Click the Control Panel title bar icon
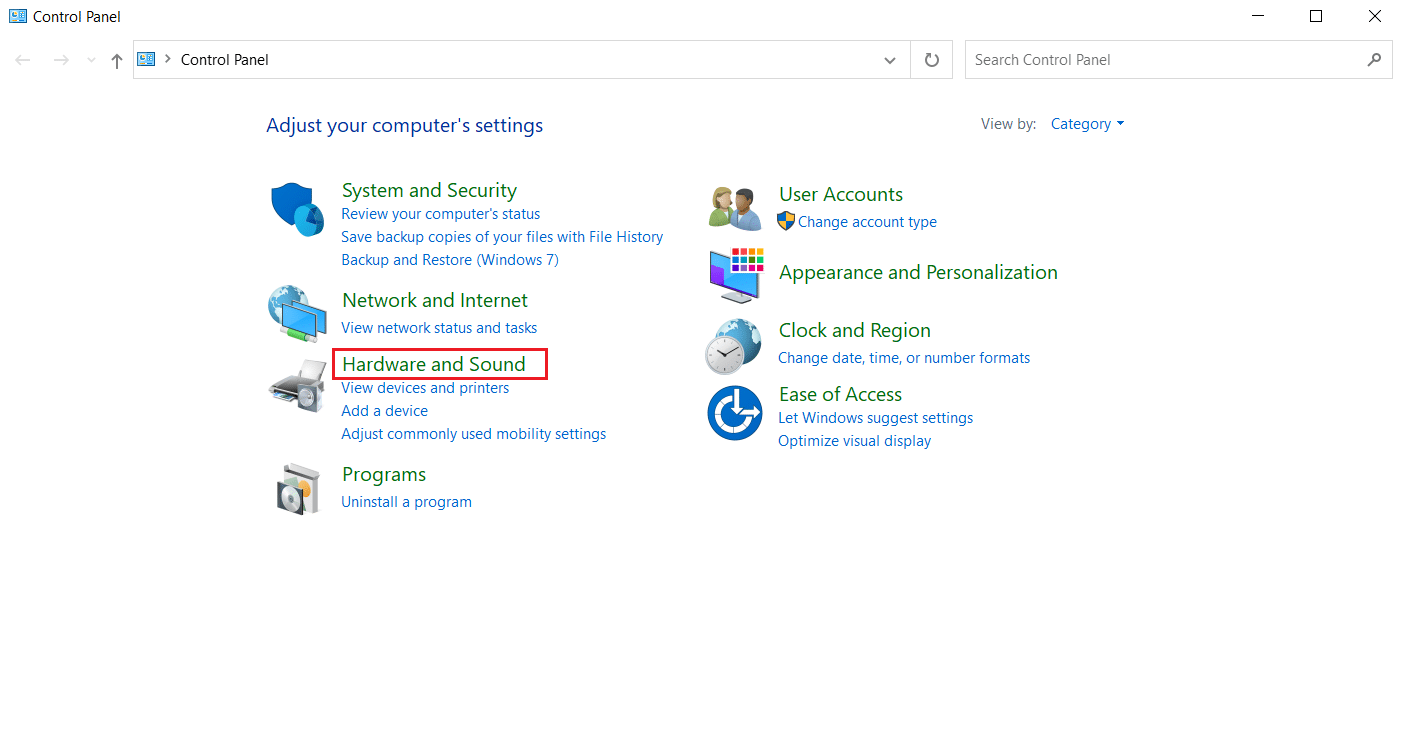 pos(18,16)
